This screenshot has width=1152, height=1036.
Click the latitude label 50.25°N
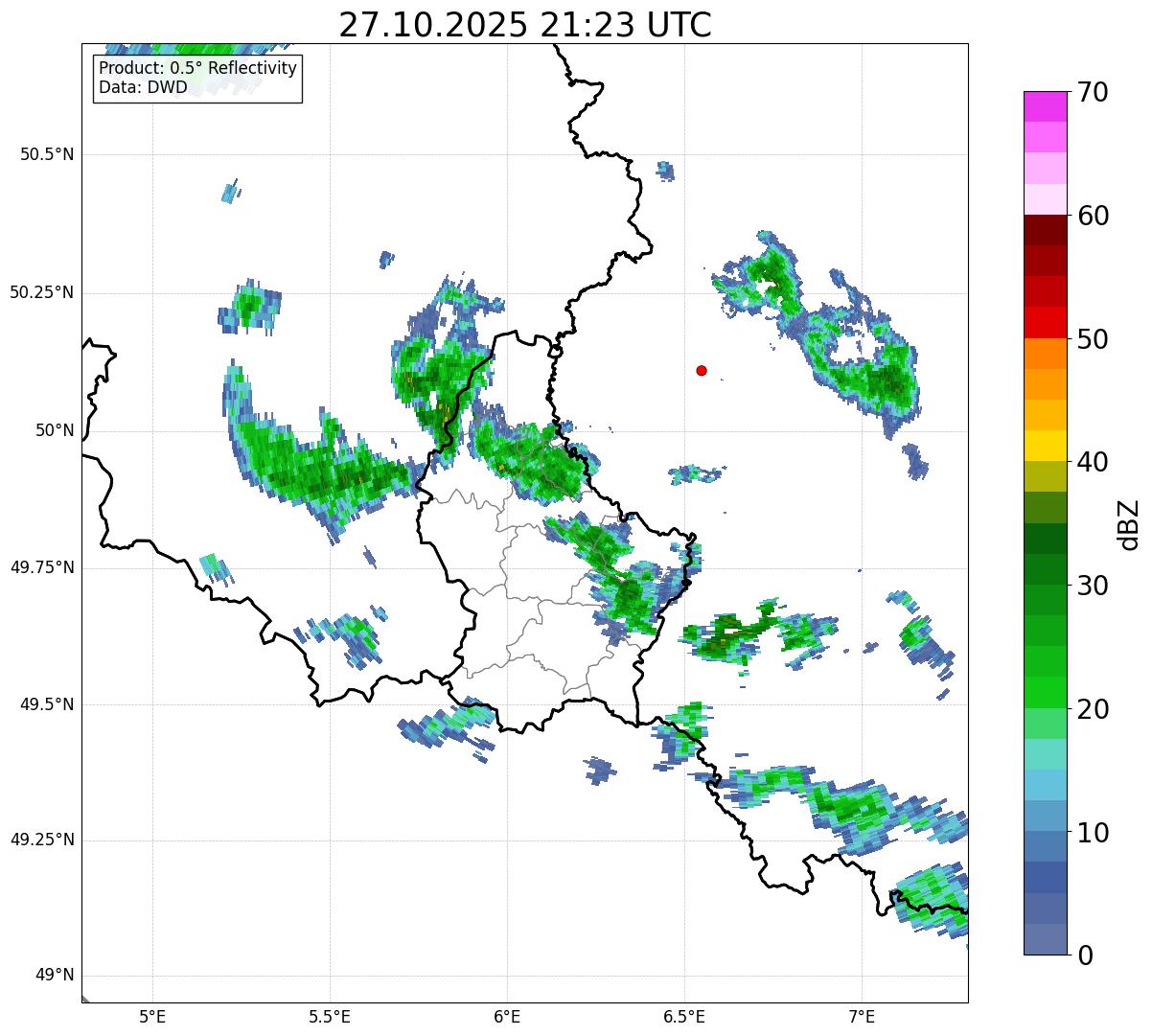[41, 292]
